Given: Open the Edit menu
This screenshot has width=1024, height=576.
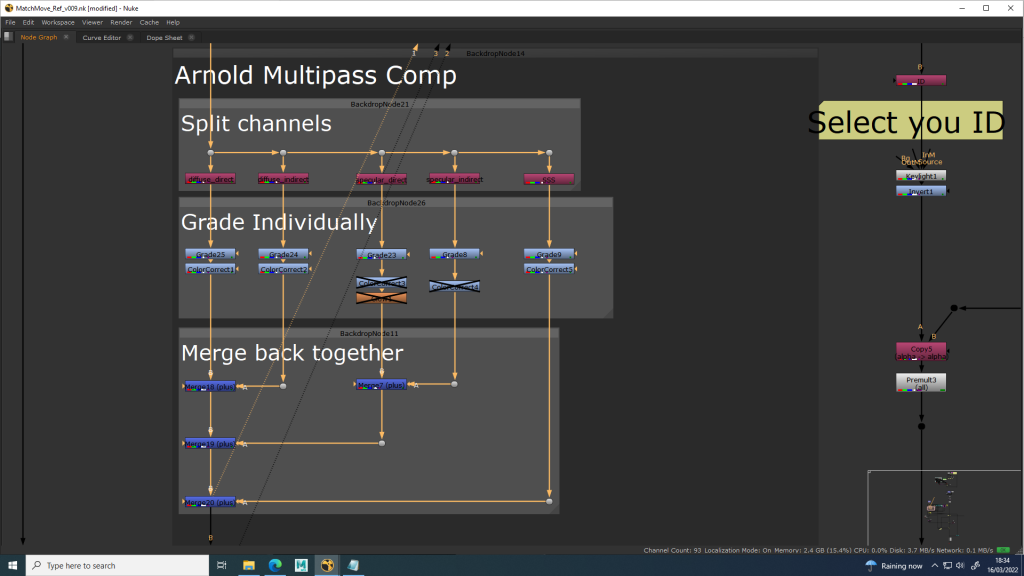Looking at the screenshot, I should point(28,22).
